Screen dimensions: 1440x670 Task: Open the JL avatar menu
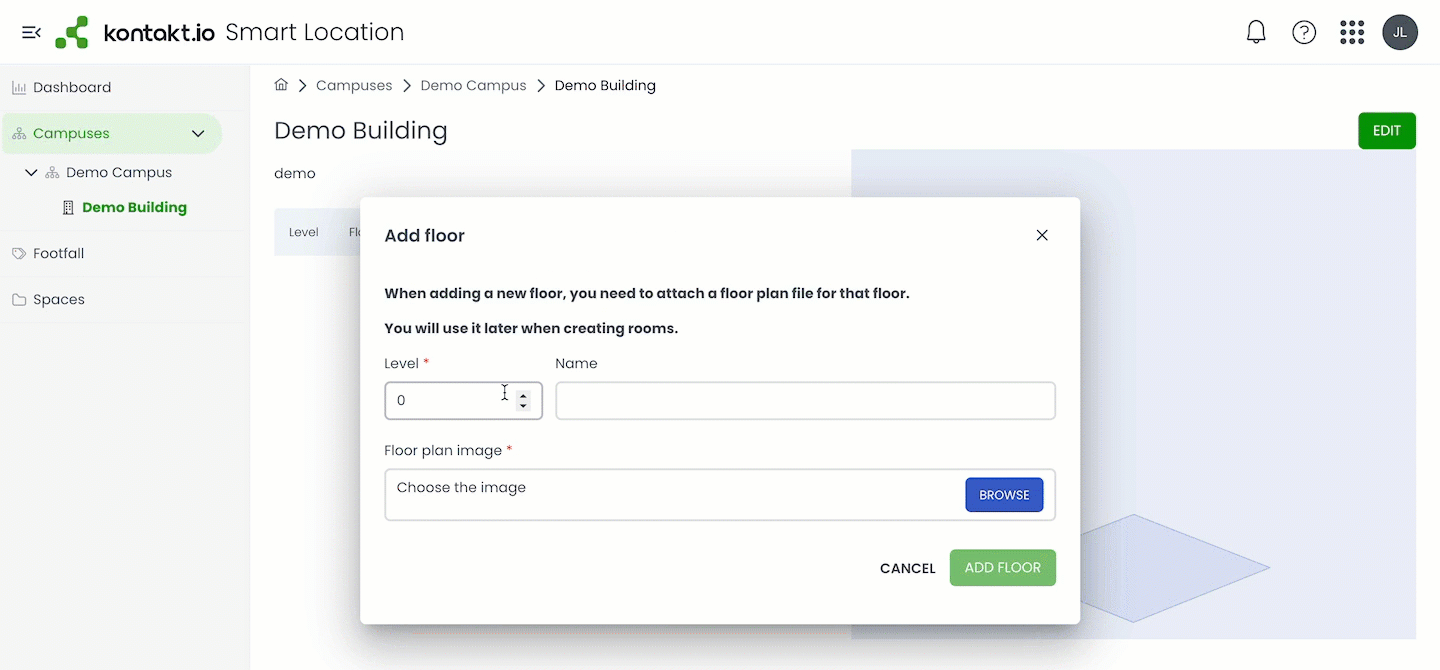click(1400, 31)
